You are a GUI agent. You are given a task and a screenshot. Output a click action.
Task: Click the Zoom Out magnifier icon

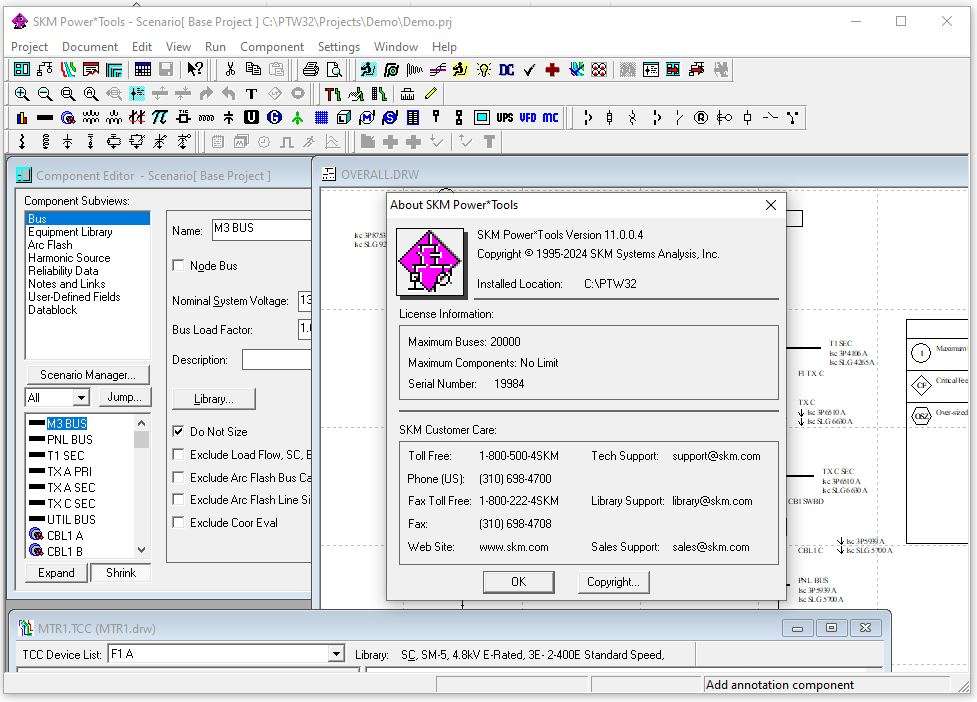pyautogui.click(x=45, y=93)
